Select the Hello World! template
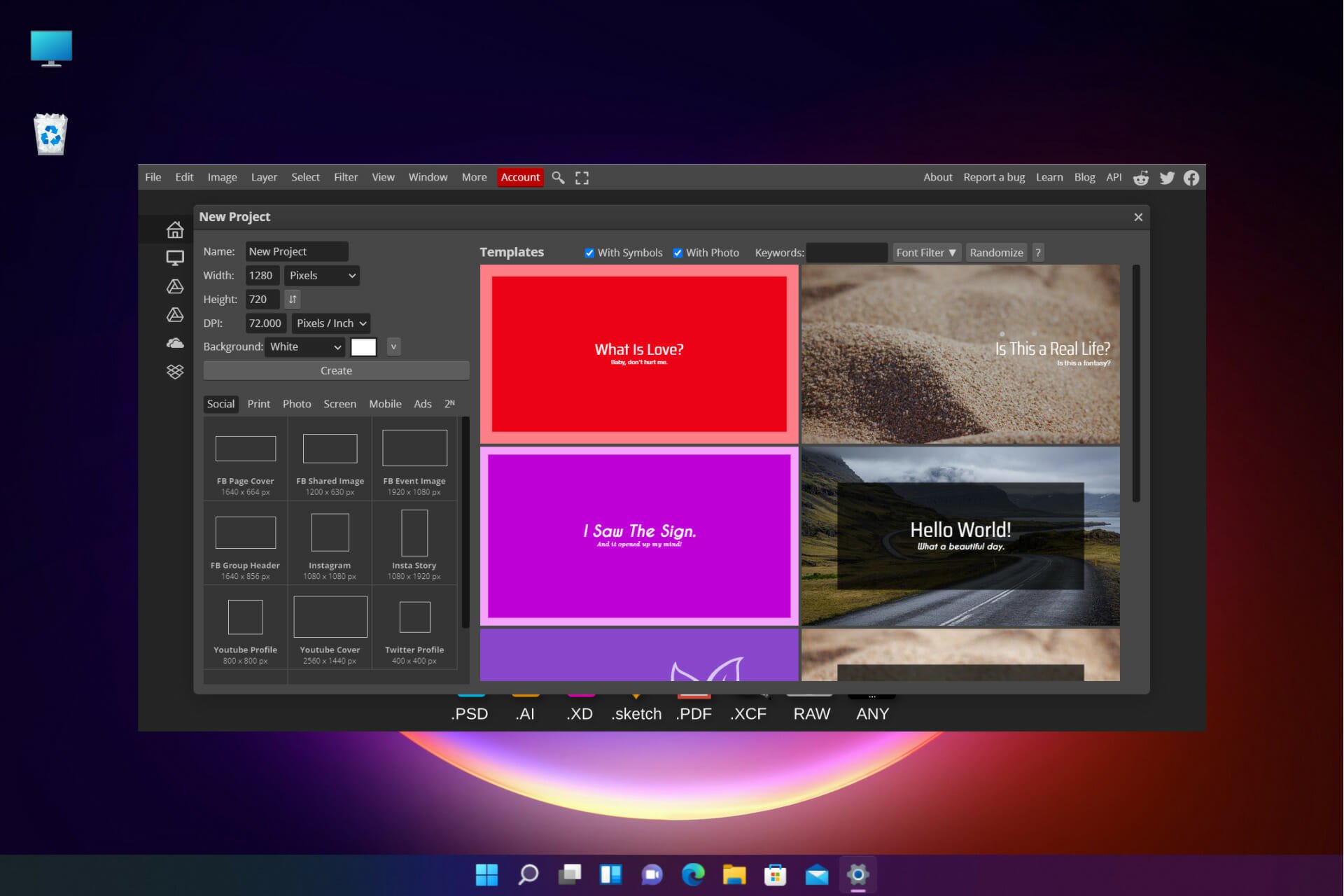The height and width of the screenshot is (896, 1344). (x=960, y=536)
